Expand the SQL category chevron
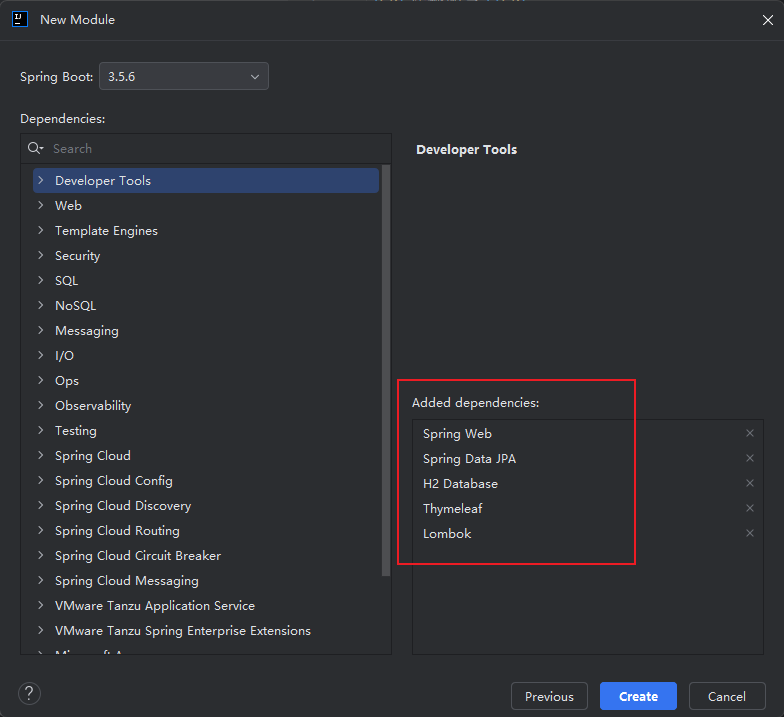This screenshot has height=717, width=784. tap(41, 280)
